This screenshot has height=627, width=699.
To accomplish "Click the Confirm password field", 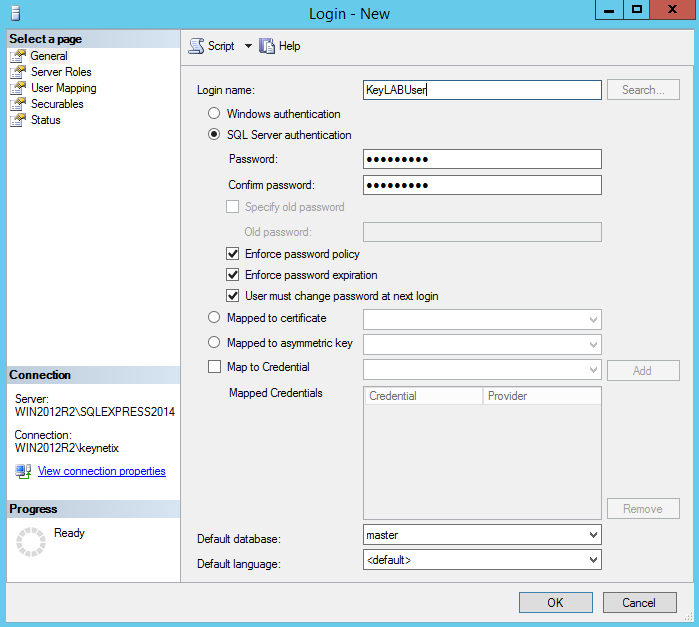I will coord(482,185).
